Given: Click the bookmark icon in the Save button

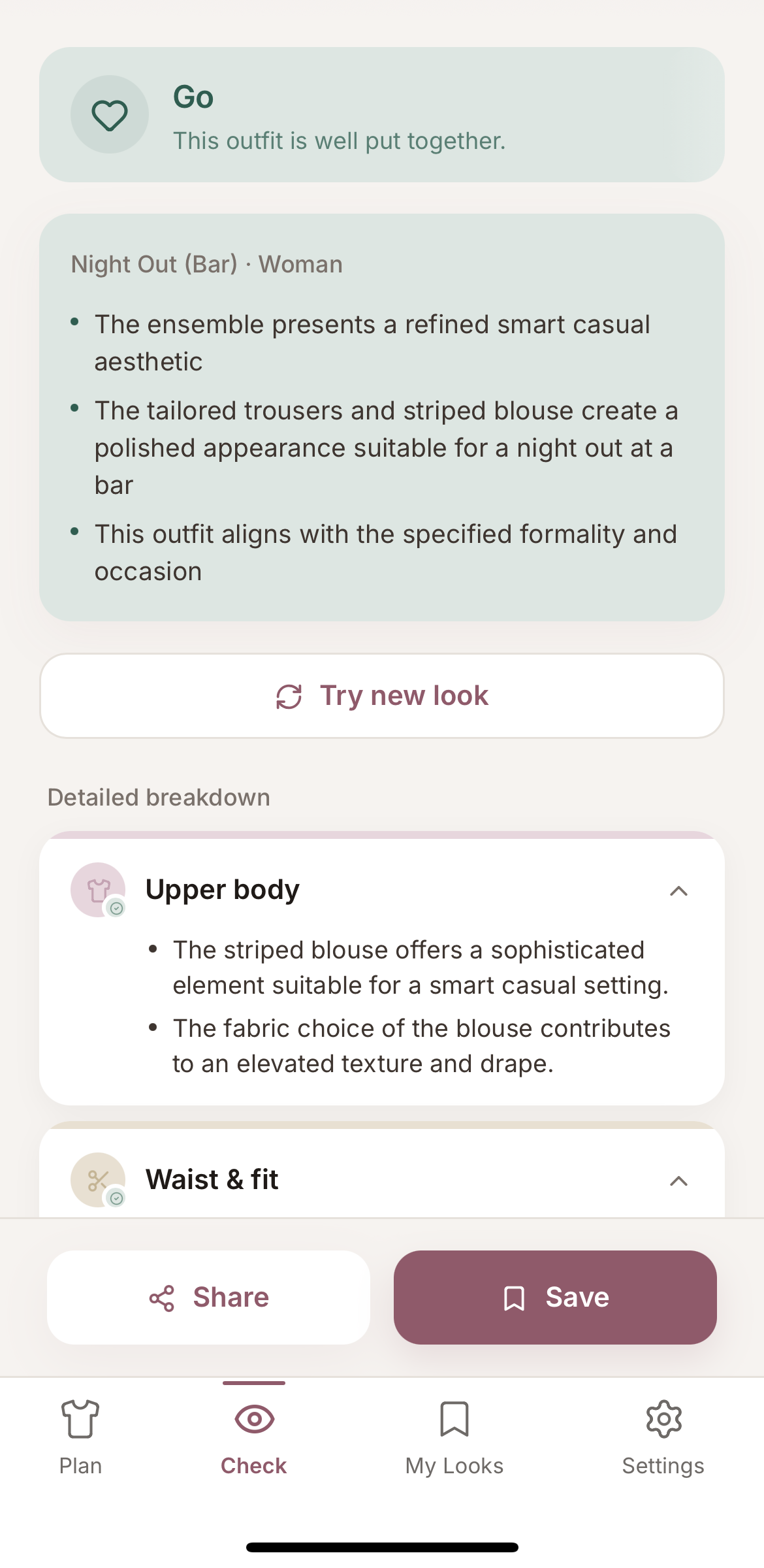Looking at the screenshot, I should pos(515,1298).
